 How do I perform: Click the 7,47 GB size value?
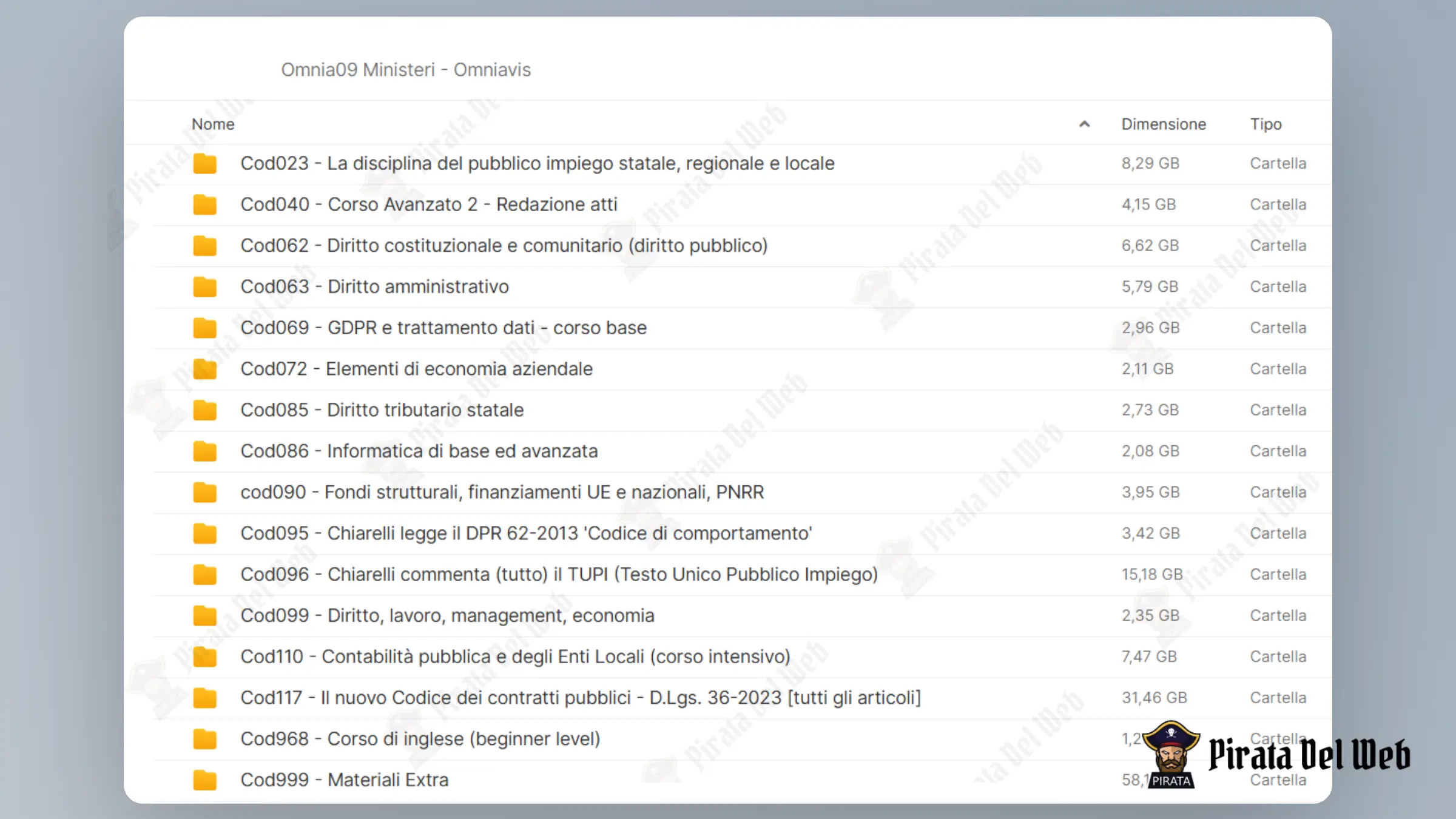[1149, 656]
